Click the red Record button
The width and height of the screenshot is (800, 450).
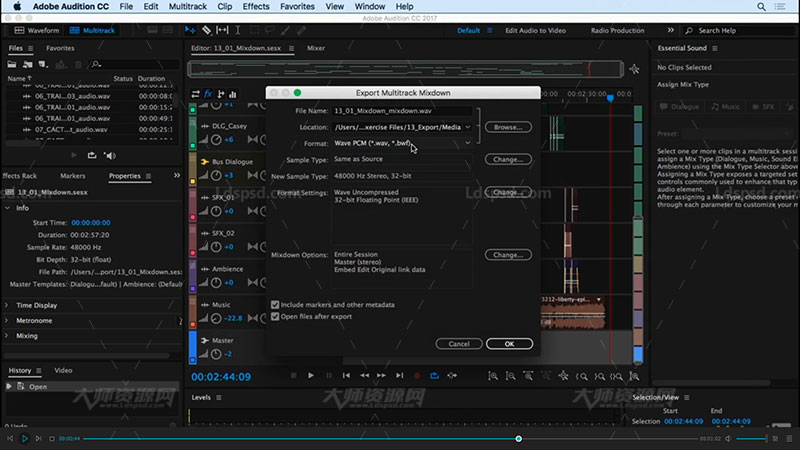[417, 376]
